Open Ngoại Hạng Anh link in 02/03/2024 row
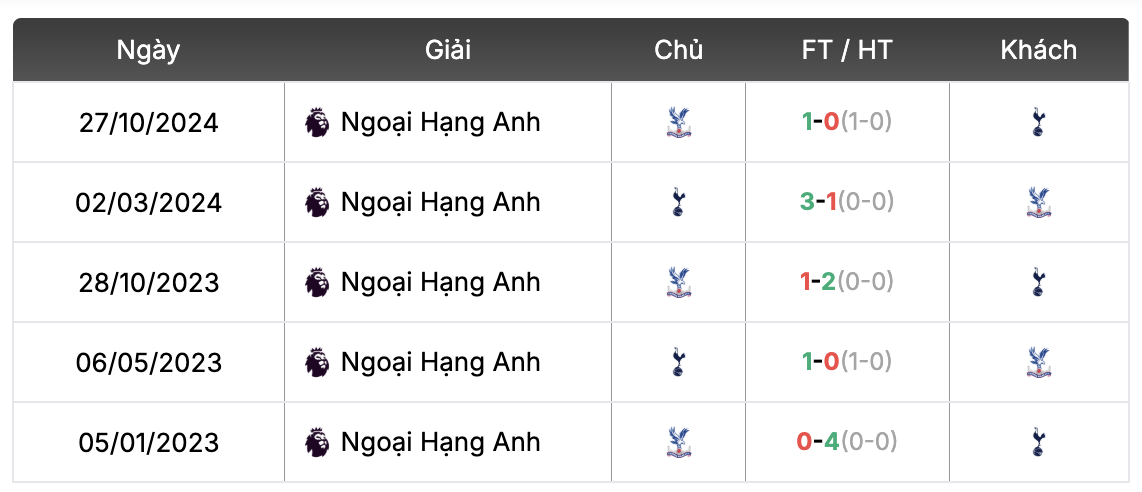1142x492 pixels. click(440, 202)
